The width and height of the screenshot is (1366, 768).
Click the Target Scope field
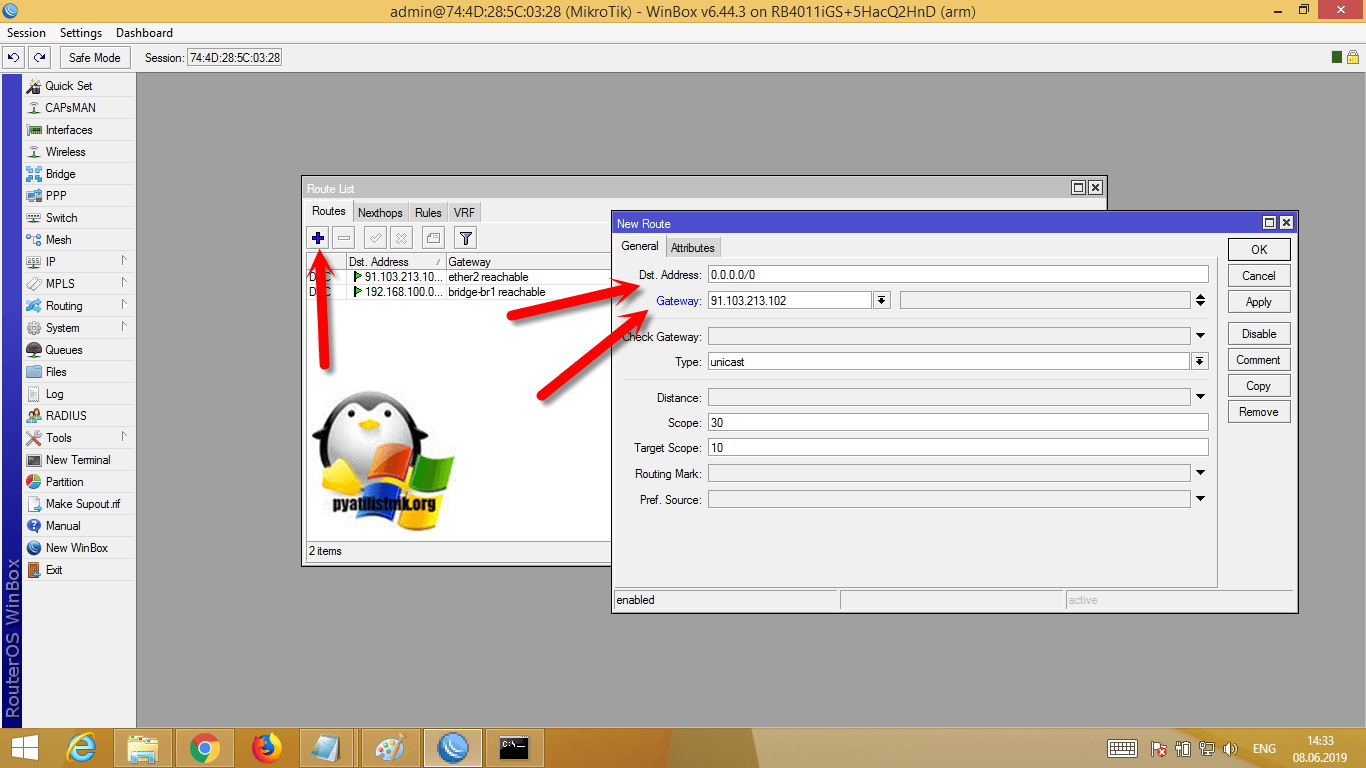[x=958, y=448]
